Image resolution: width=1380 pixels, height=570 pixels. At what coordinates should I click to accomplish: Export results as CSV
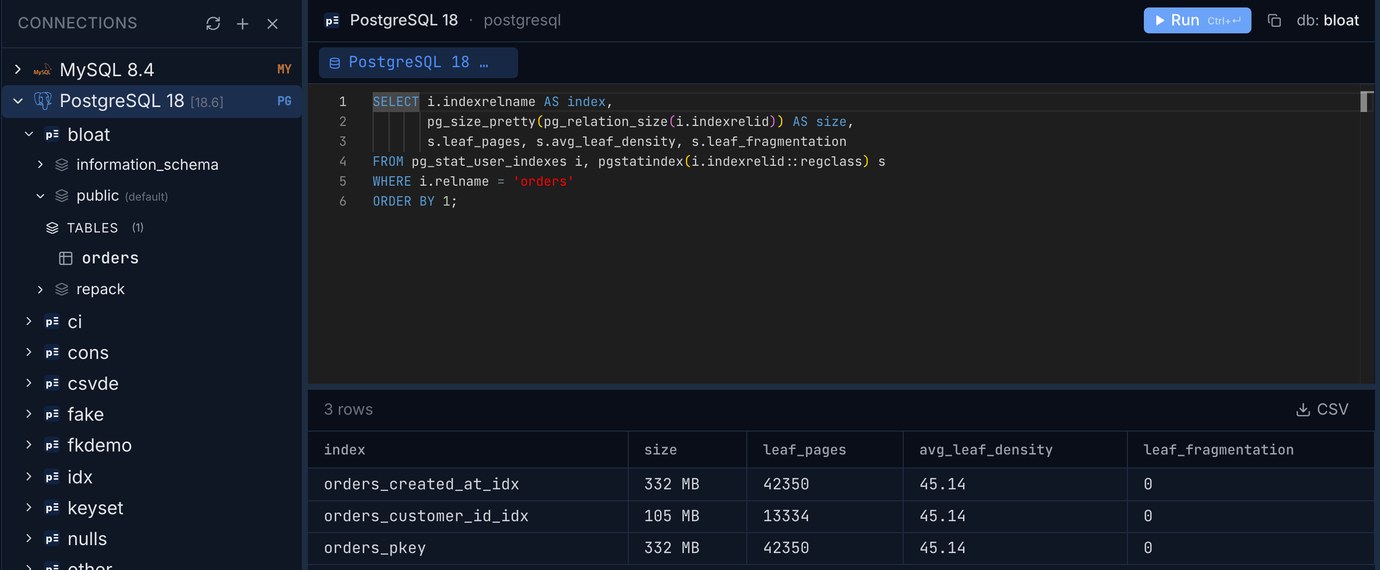tap(1322, 409)
